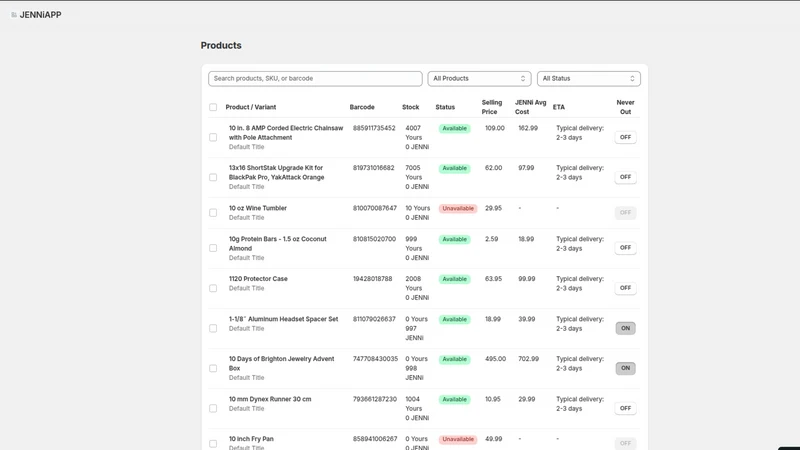The image size is (800, 450).
Task: Click the JENNiAPP brand name
Action: coord(40,15)
